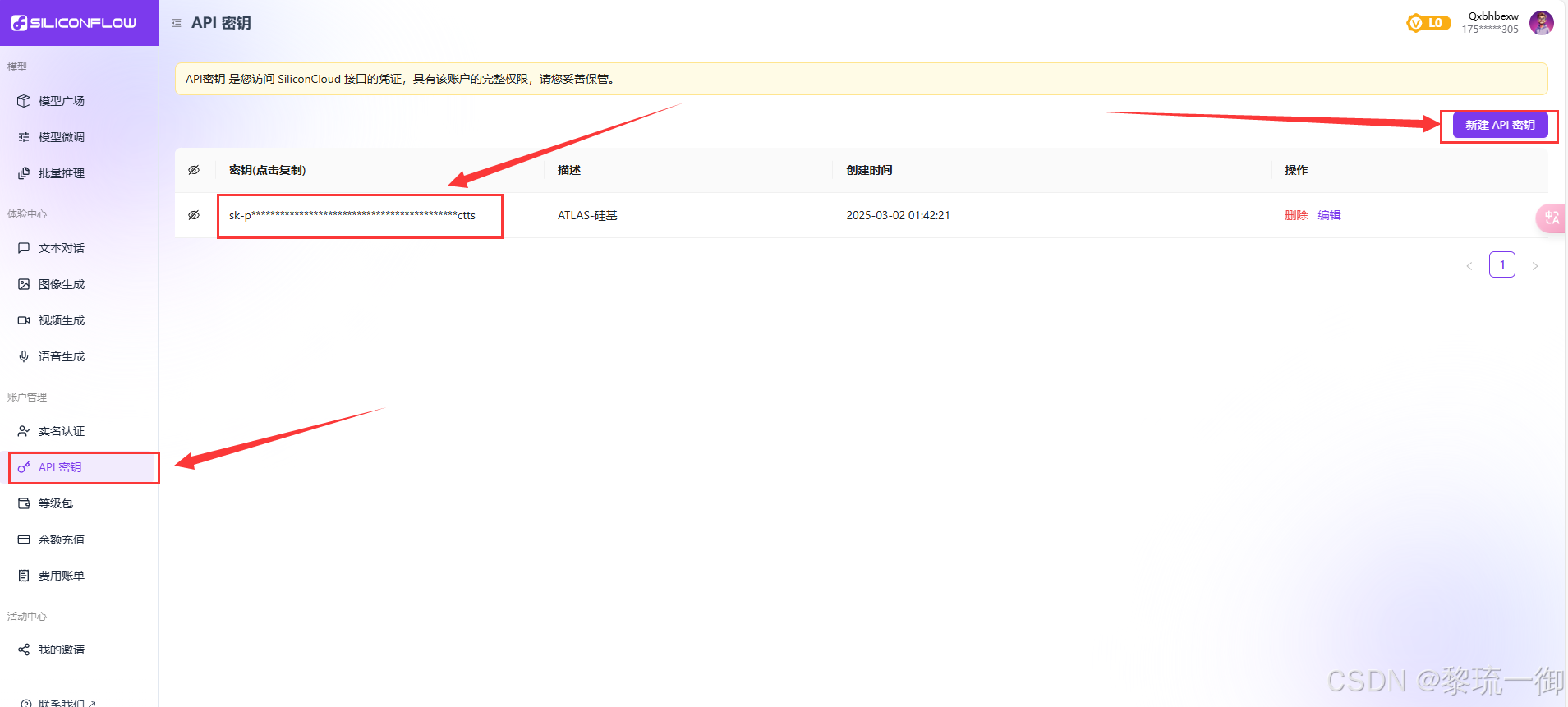Click the 描述 column header

coord(569,170)
